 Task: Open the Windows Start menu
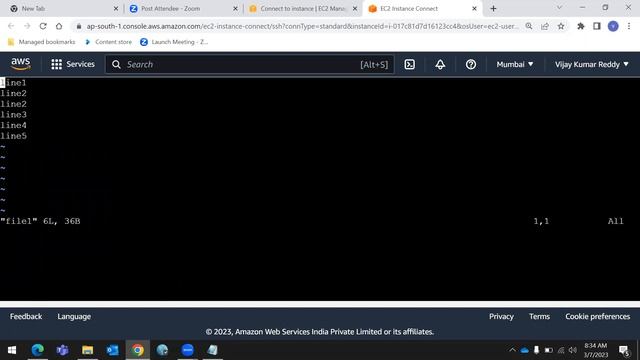(12, 350)
